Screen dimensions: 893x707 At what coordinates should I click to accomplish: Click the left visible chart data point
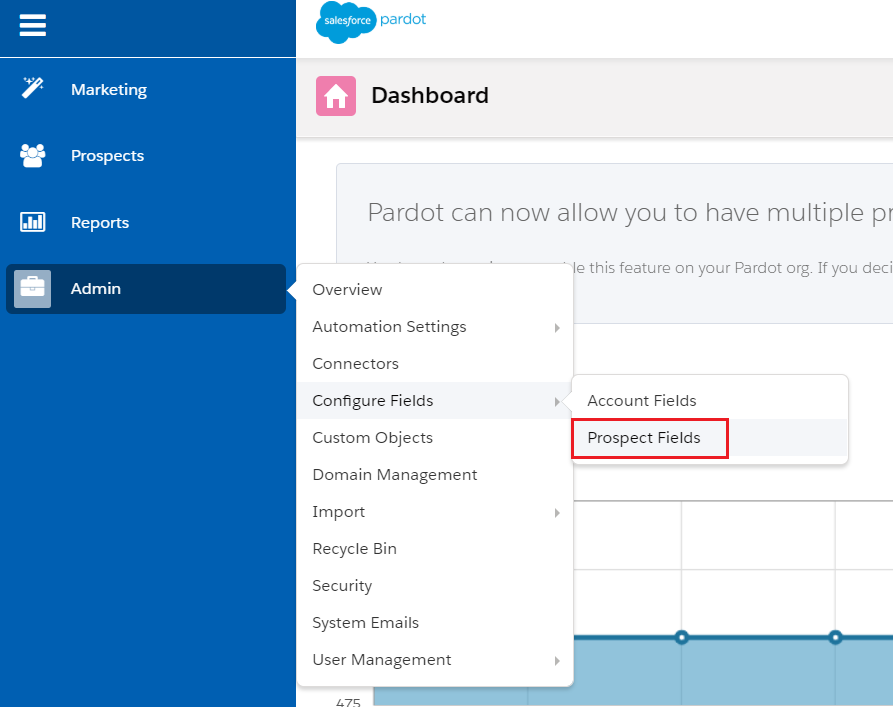point(681,637)
